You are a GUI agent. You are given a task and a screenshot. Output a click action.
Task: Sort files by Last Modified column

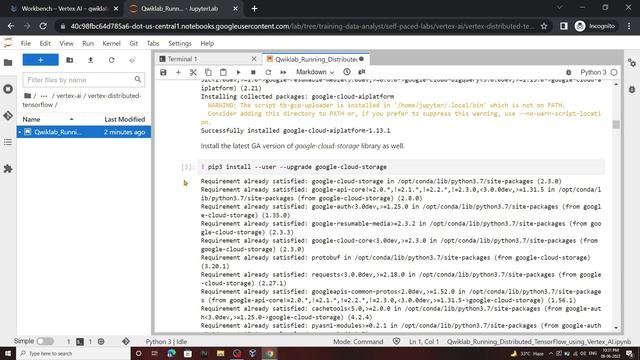tap(124, 119)
